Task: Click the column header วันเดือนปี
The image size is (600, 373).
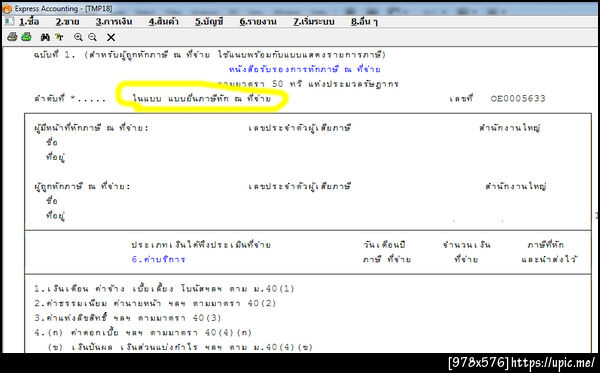Action: (385, 244)
